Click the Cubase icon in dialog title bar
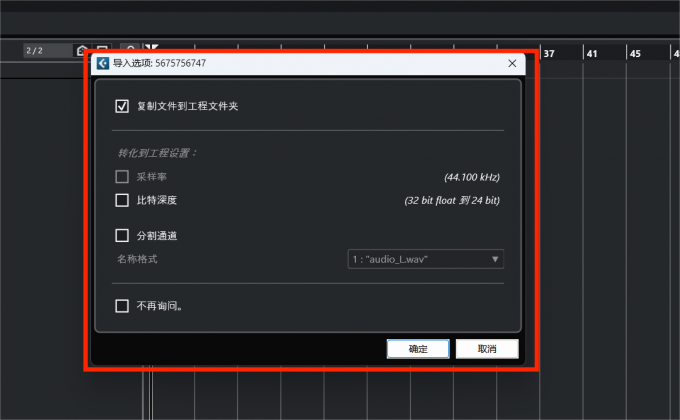 (103, 63)
